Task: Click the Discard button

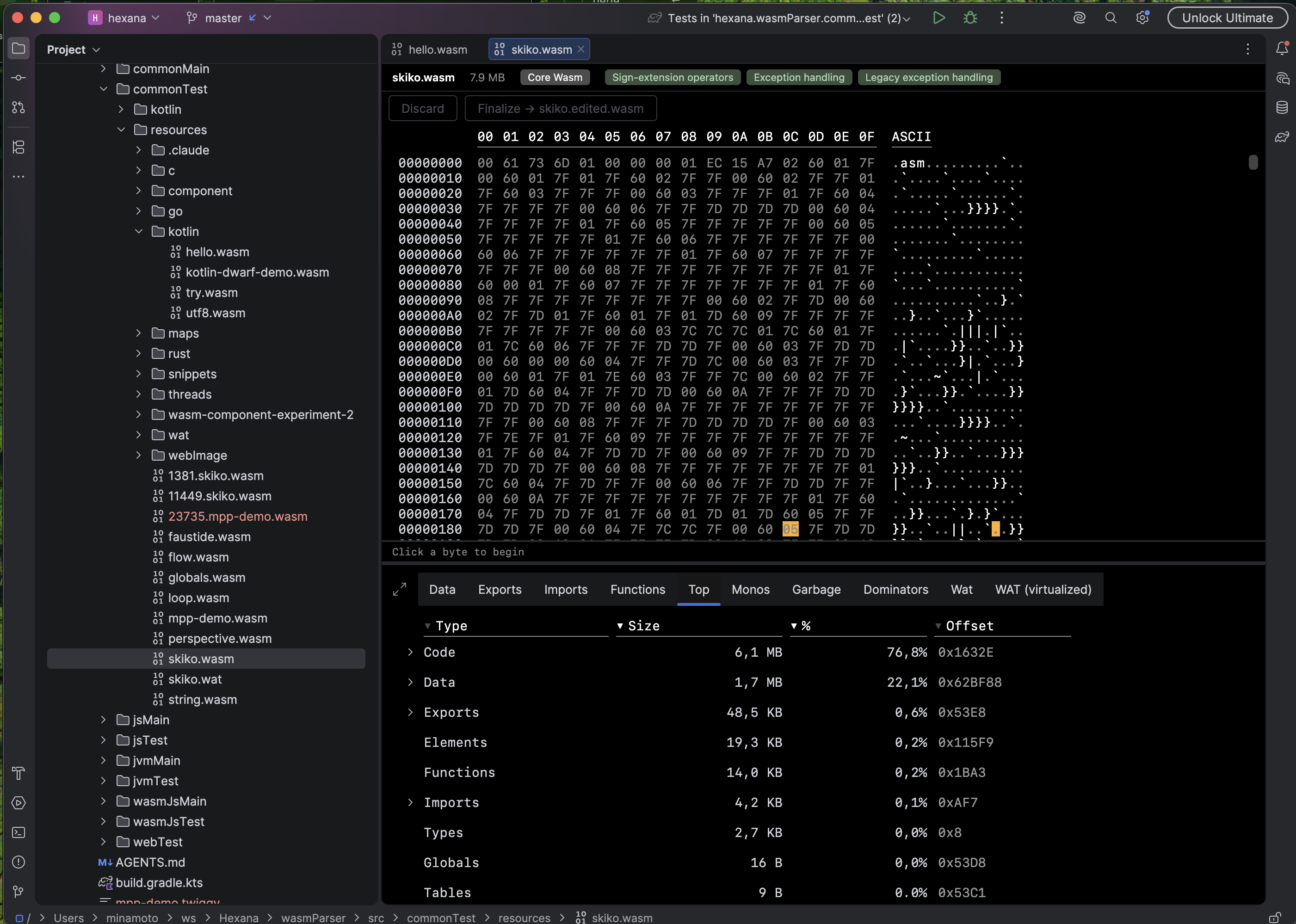Action: (423, 108)
